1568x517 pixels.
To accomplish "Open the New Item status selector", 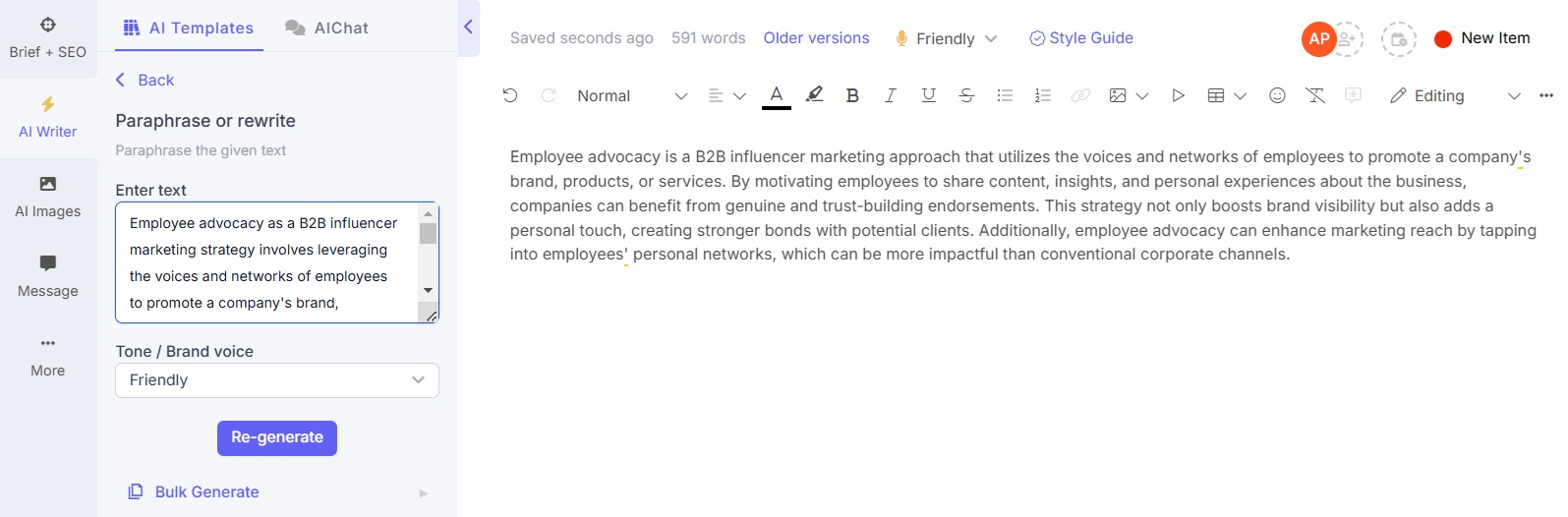I will pos(1482,38).
